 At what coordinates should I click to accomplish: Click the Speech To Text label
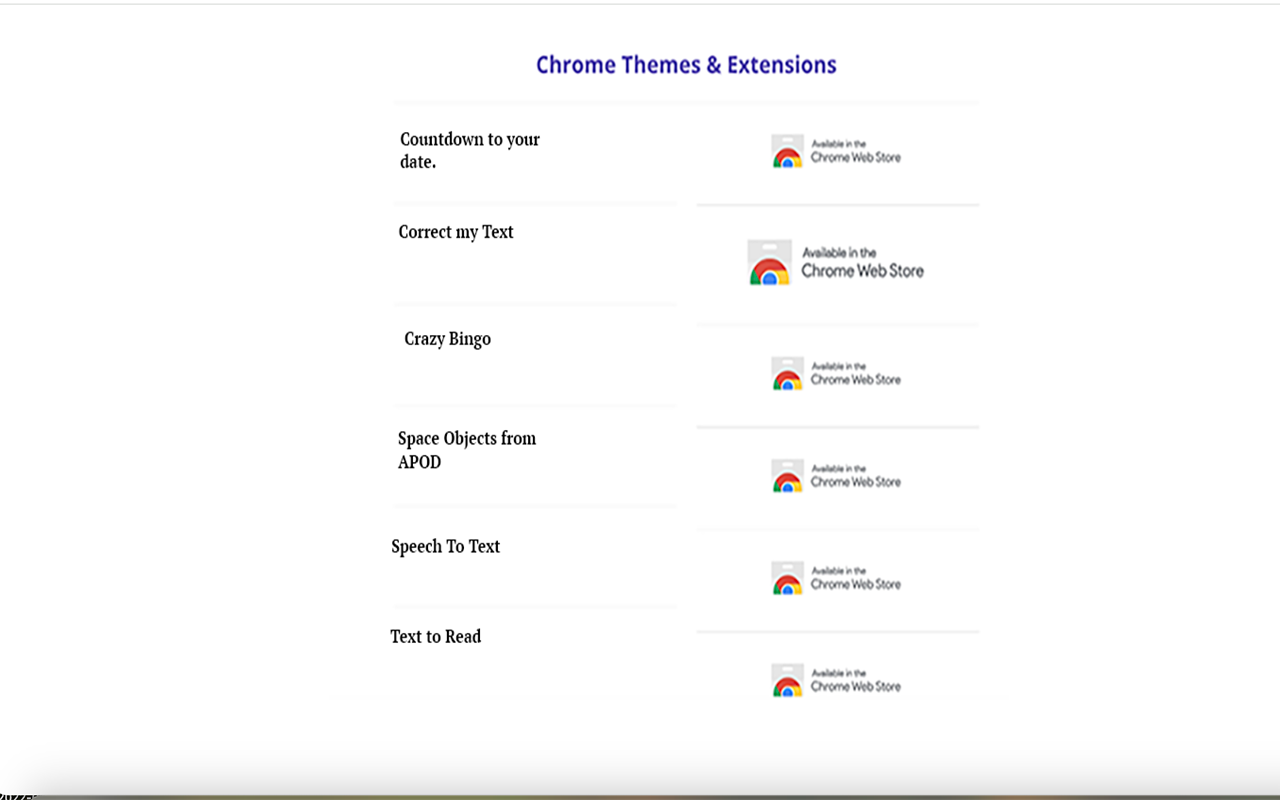click(446, 546)
